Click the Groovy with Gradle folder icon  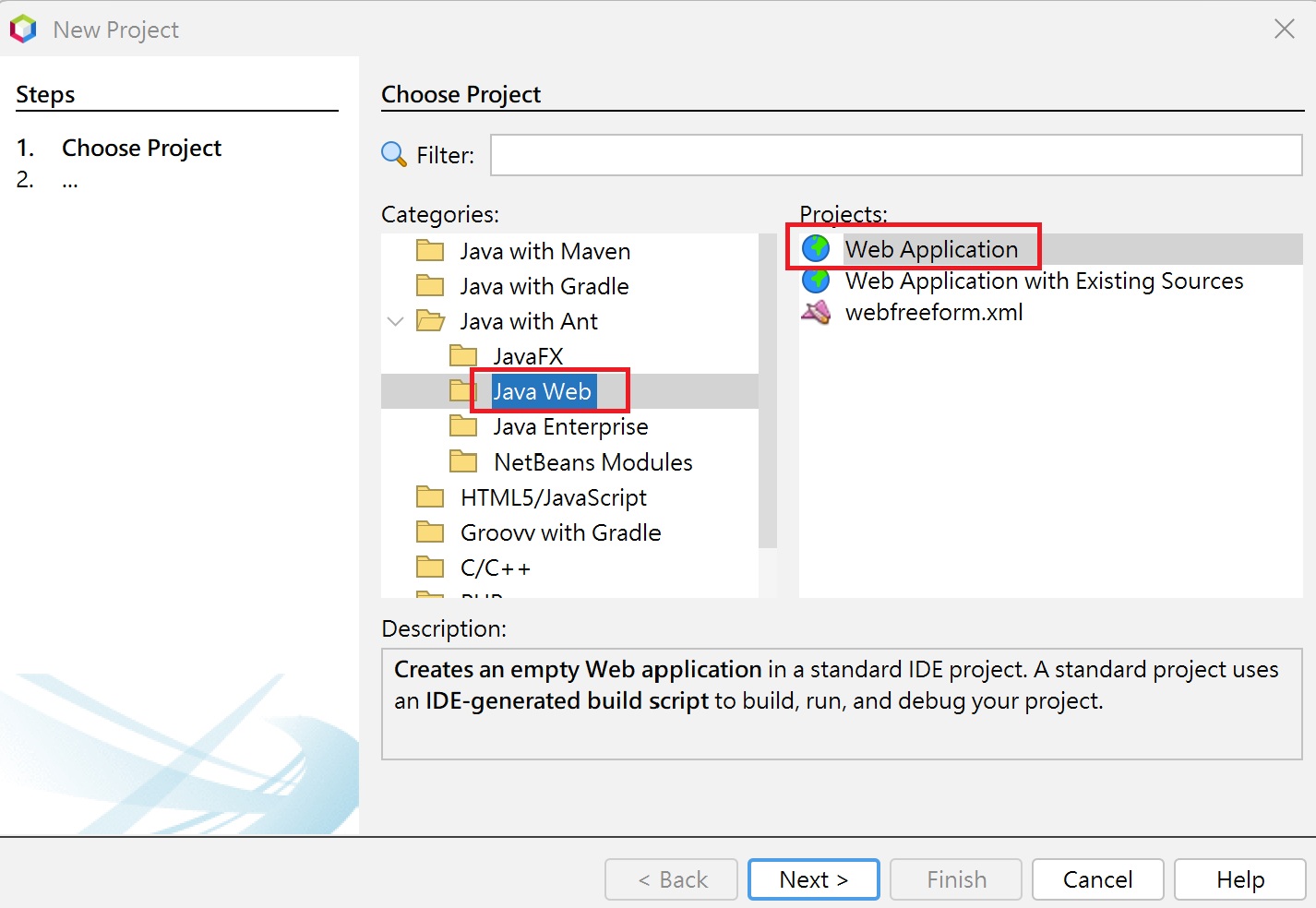(430, 532)
